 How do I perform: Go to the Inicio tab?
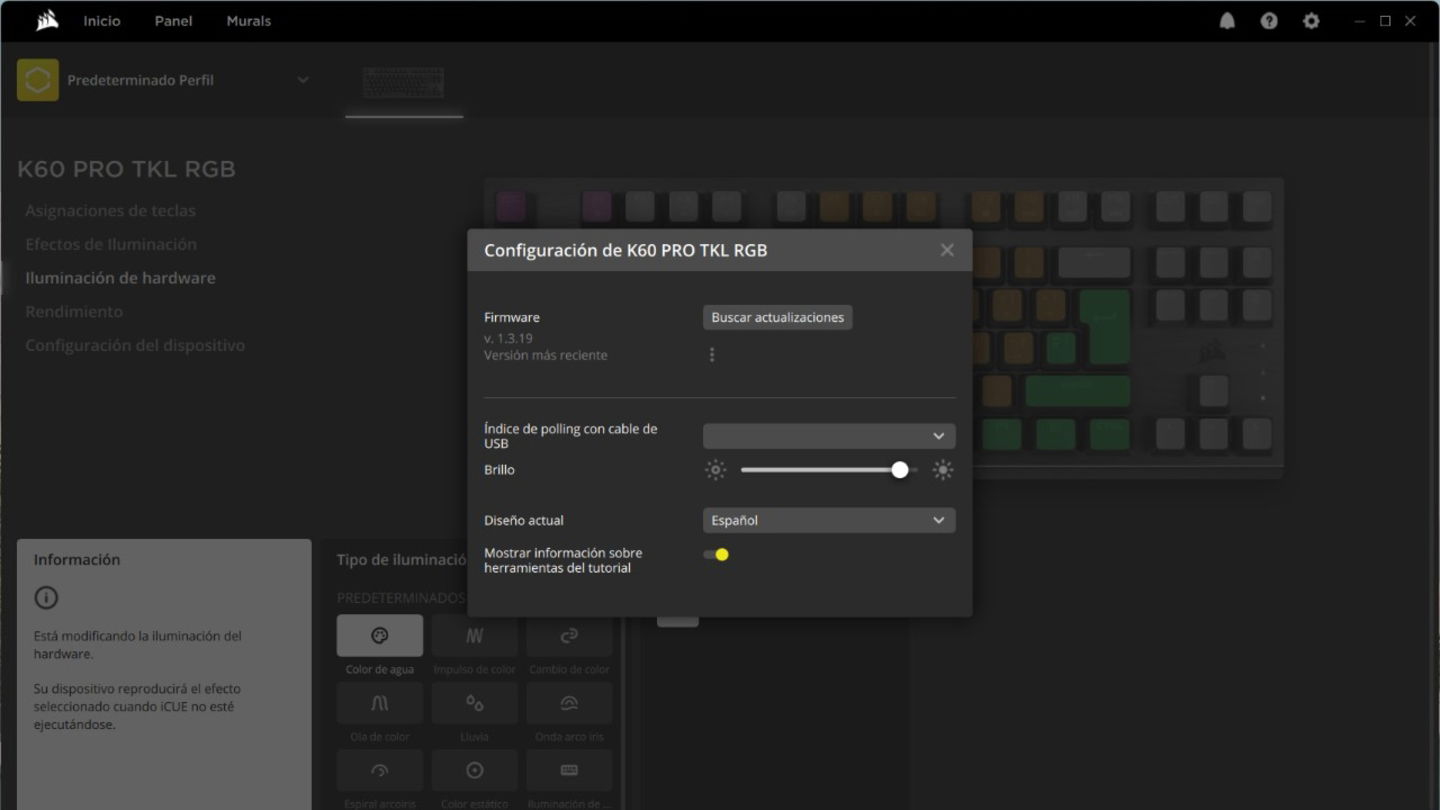[x=102, y=21]
